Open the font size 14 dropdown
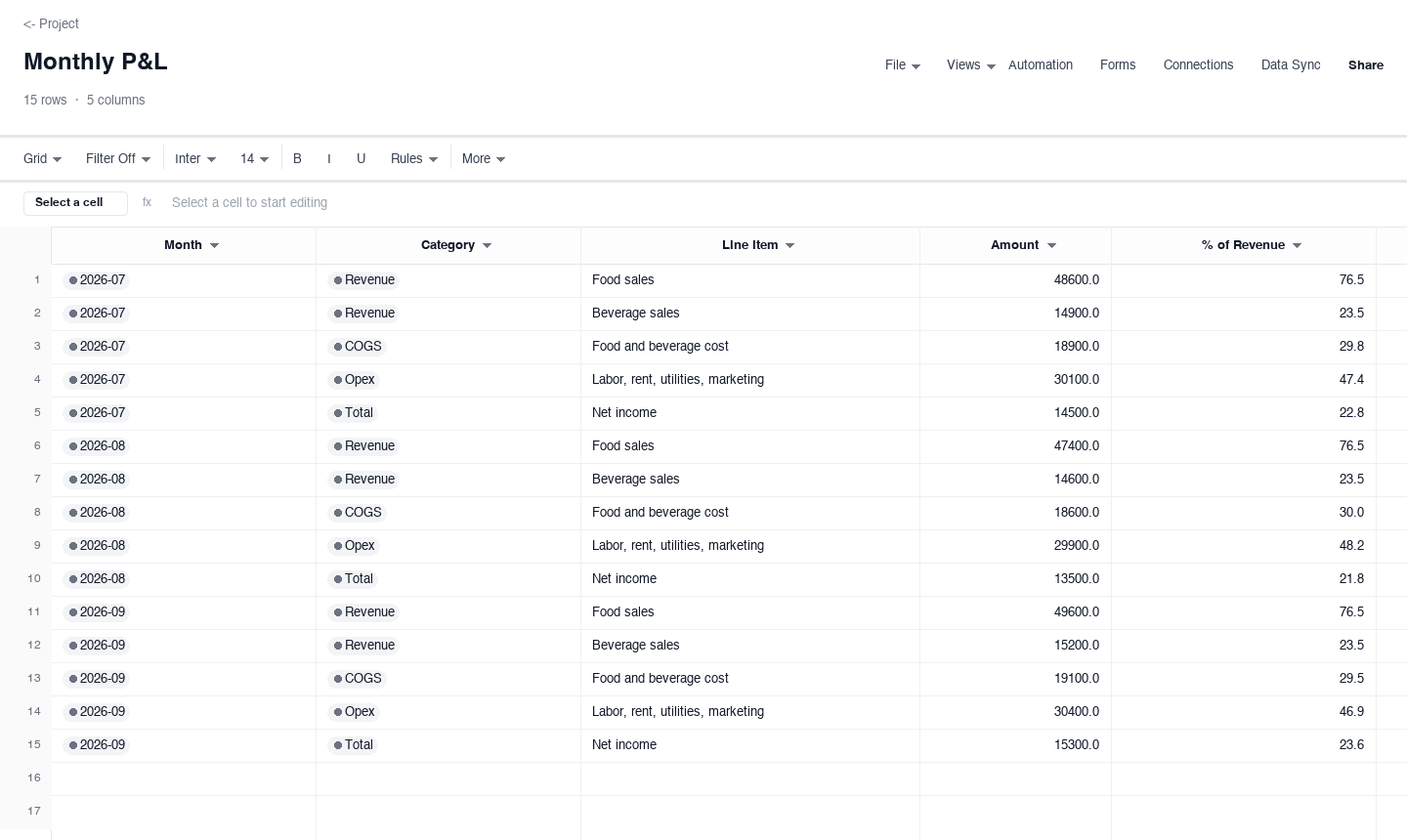This screenshot has height=840, width=1407. pyautogui.click(x=254, y=158)
